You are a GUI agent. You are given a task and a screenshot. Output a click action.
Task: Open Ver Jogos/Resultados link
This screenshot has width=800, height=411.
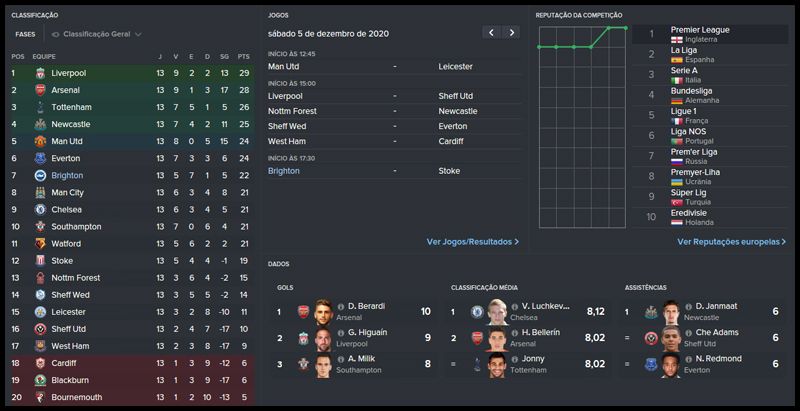pyautogui.click(x=472, y=242)
